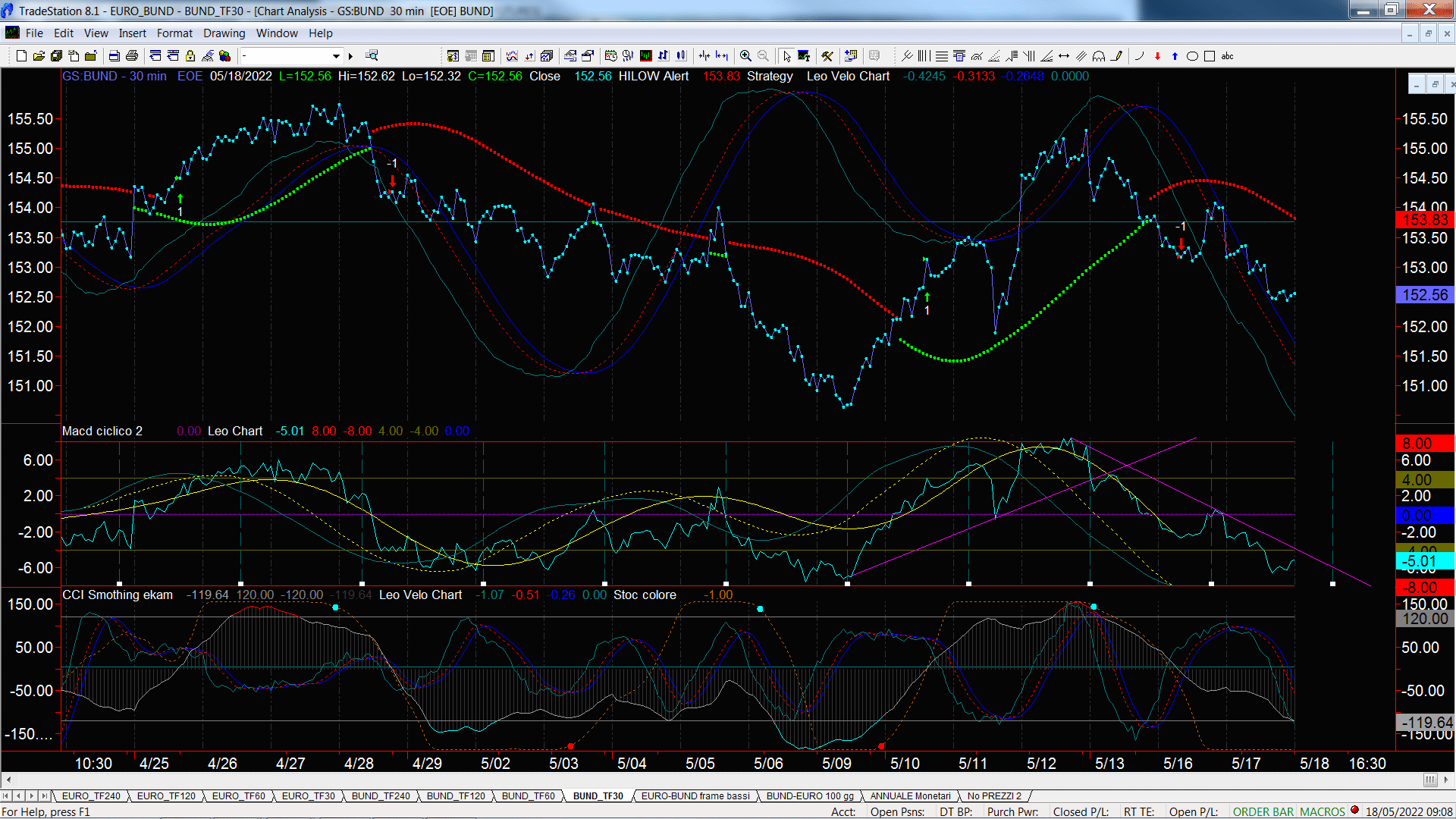Select the vertical time lines drawing tool
The height and width of the screenshot is (819, 1456).
[x=924, y=55]
